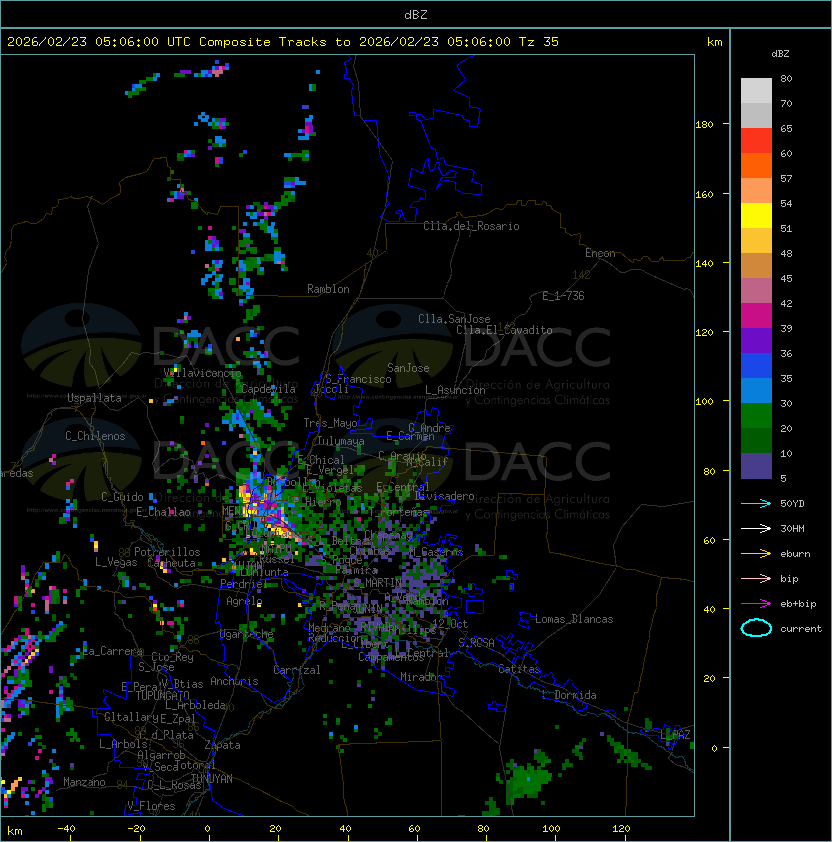832x842 pixels.
Task: Click the 'Tz 35' threshold text in header
Action: coord(539,41)
